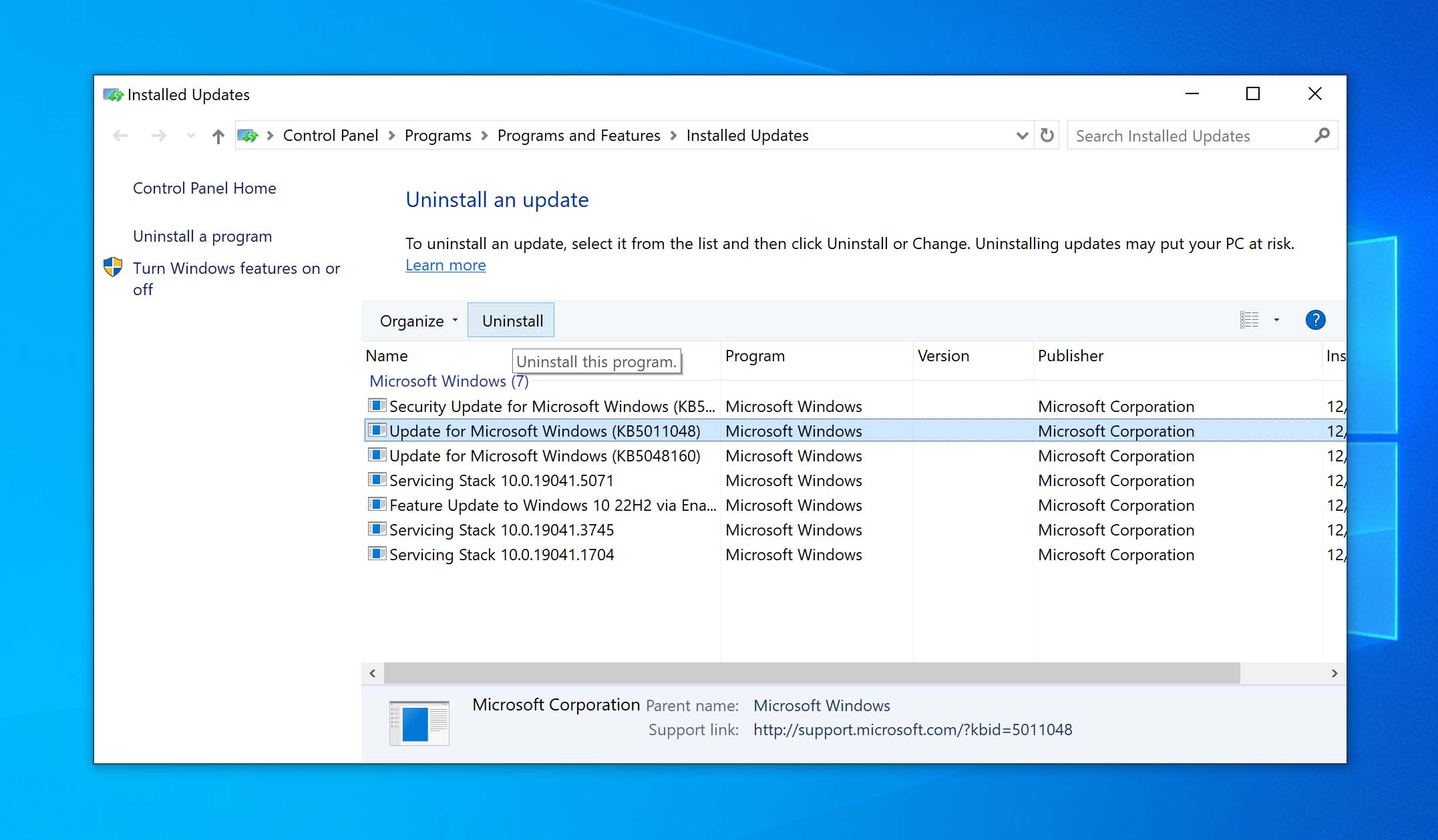
Task: Select Programs in the breadcrumb
Action: coord(437,136)
